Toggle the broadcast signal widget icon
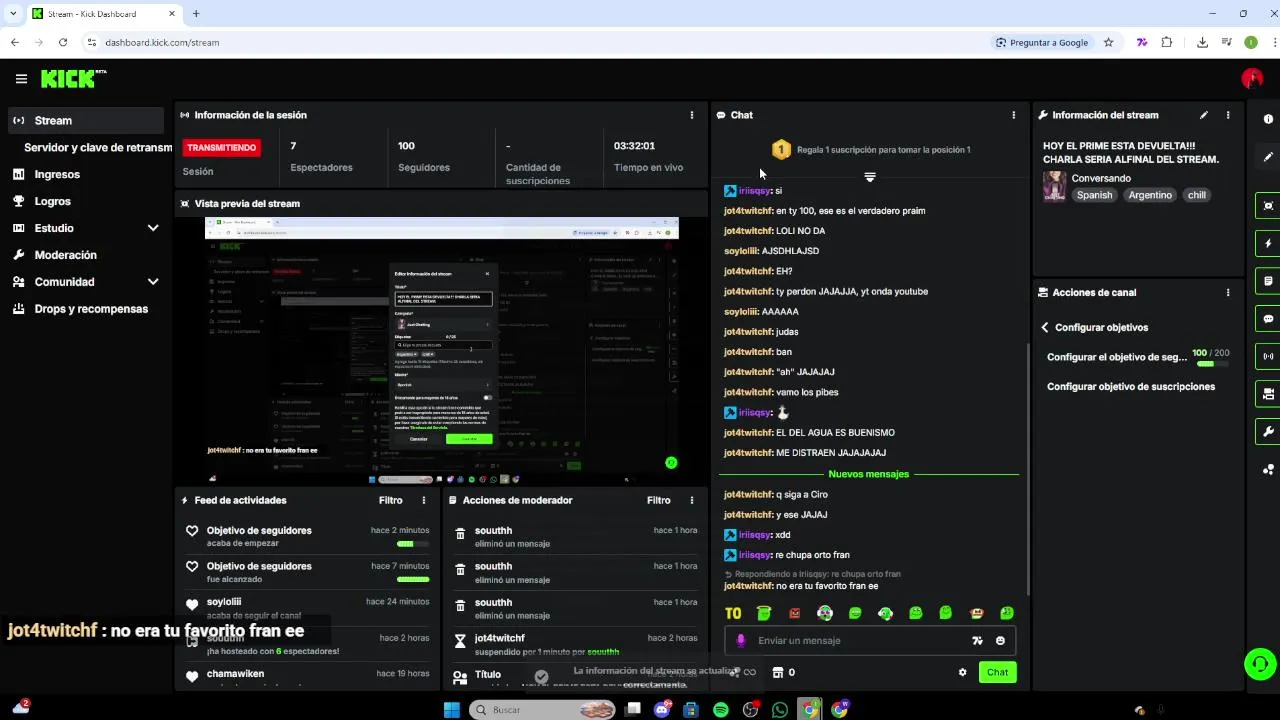 tap(1268, 356)
